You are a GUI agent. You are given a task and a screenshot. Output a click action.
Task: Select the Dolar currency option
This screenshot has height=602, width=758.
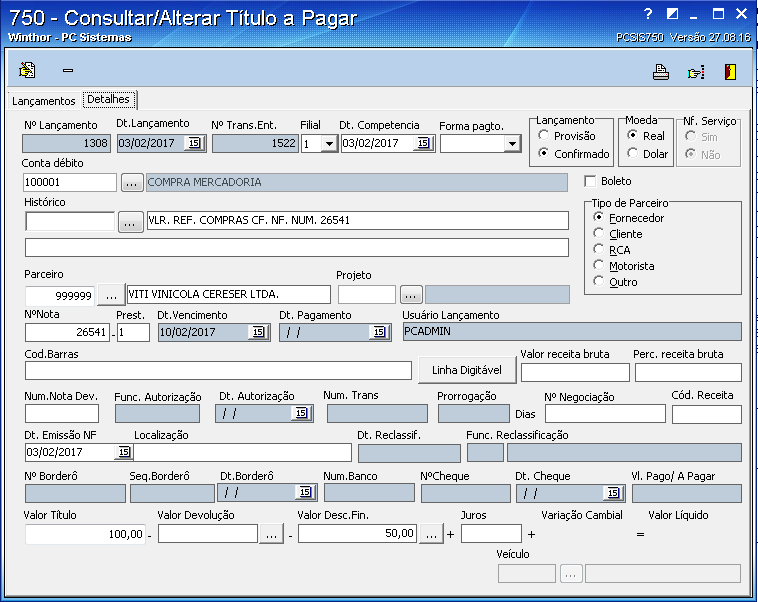coord(632,153)
